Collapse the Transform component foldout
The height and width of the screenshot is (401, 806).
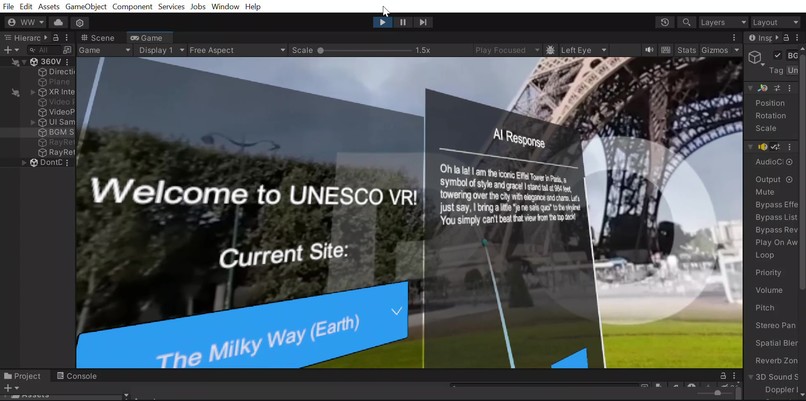click(x=751, y=88)
